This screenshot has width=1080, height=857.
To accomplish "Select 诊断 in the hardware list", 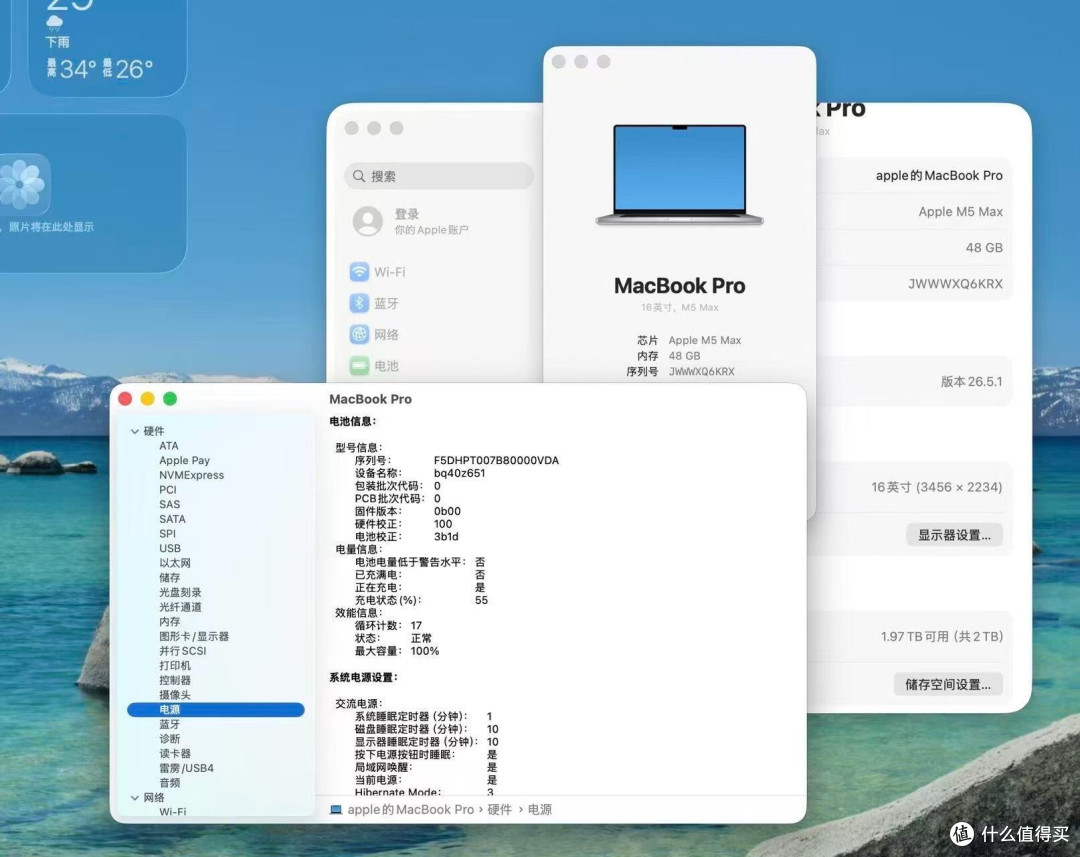I will click(169, 739).
